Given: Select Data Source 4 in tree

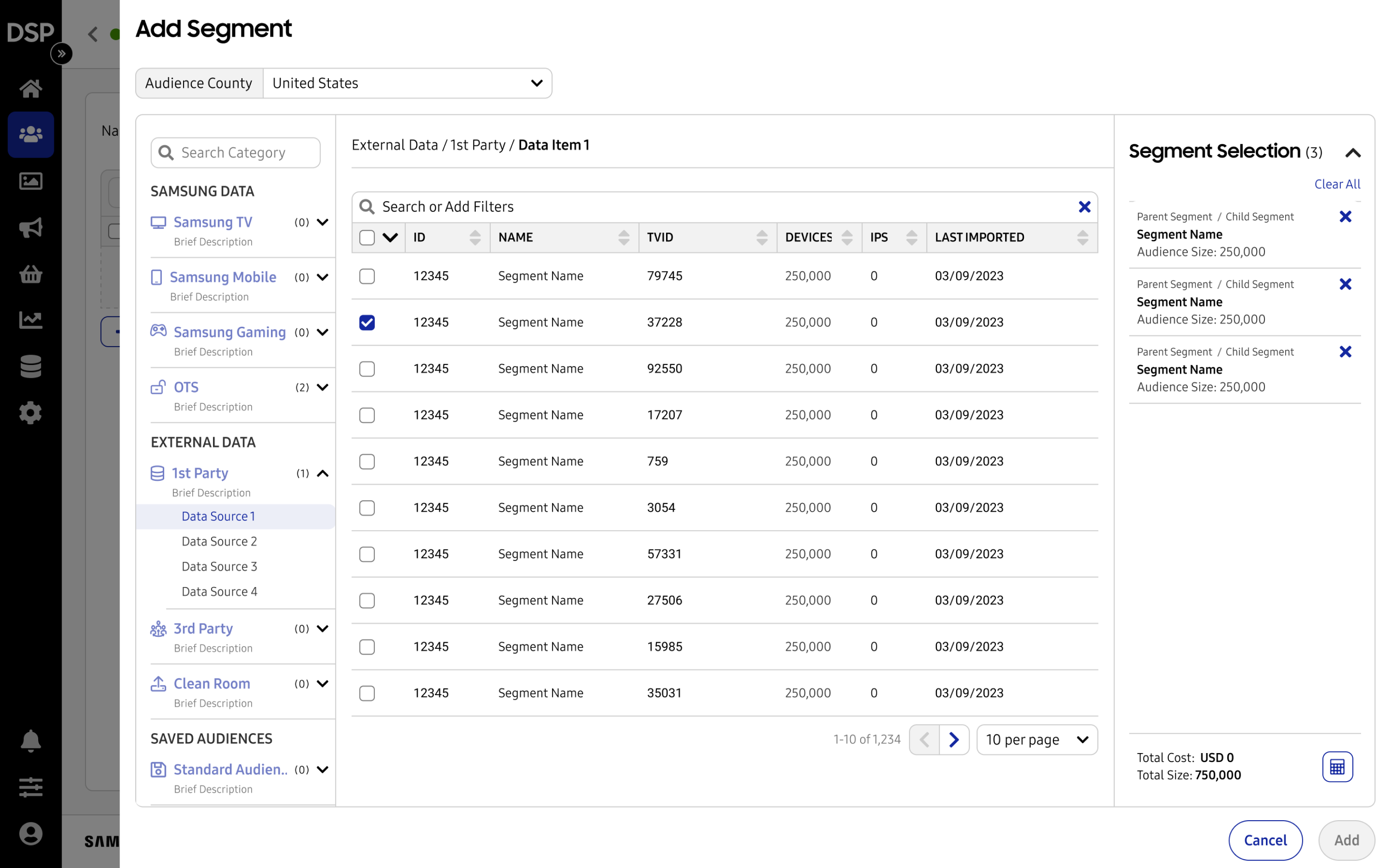Looking at the screenshot, I should (219, 591).
